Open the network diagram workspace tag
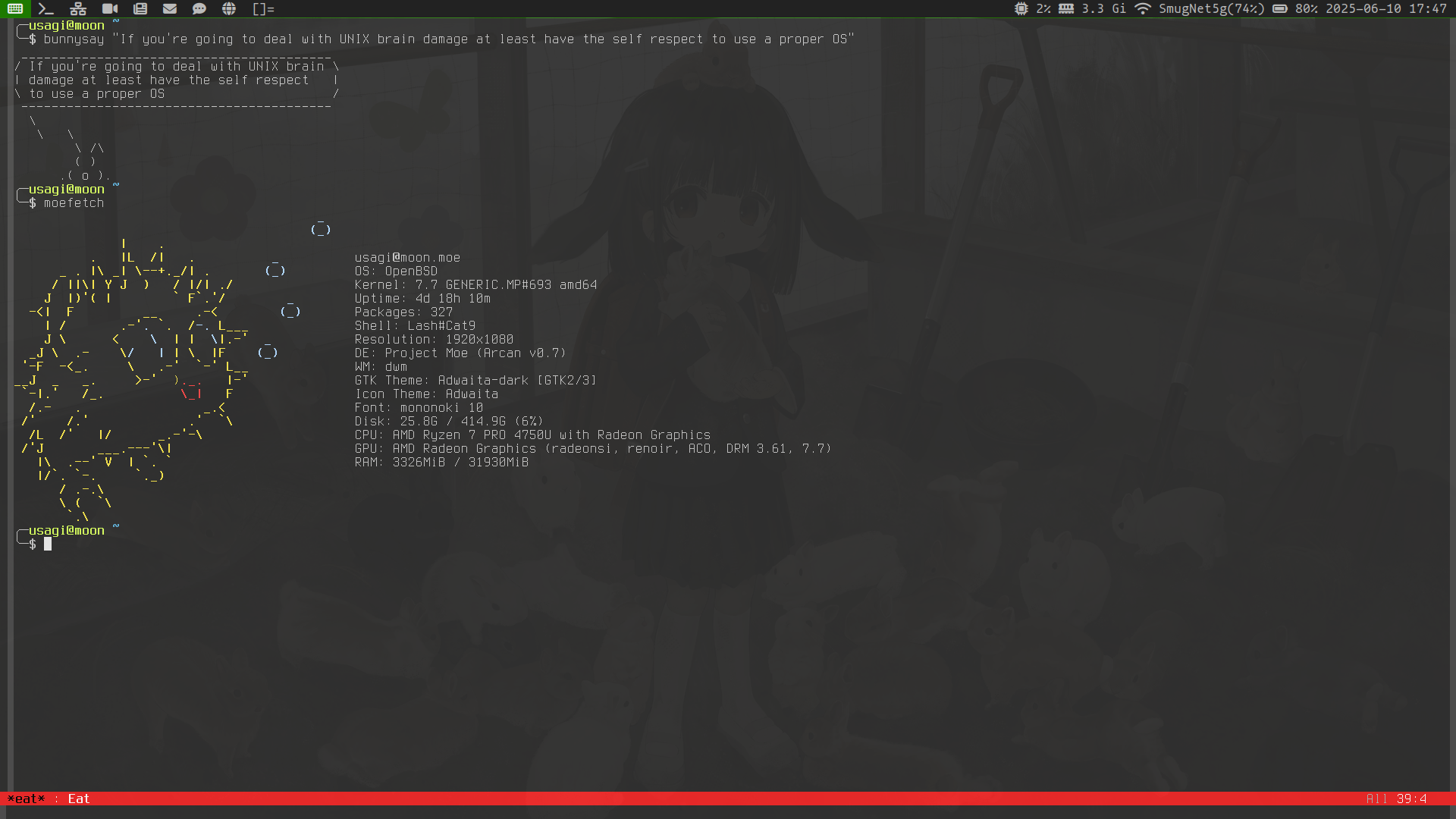1456x819 pixels. tap(78, 9)
